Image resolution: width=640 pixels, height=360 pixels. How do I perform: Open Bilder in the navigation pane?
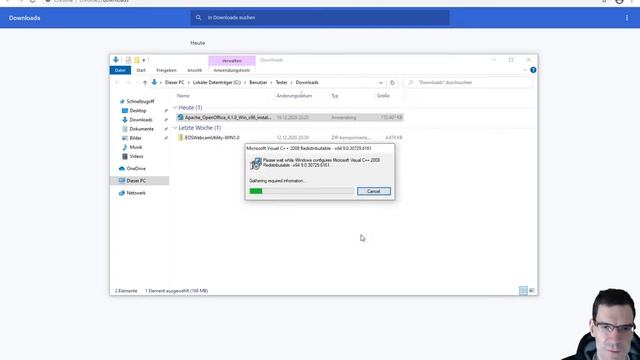point(135,138)
